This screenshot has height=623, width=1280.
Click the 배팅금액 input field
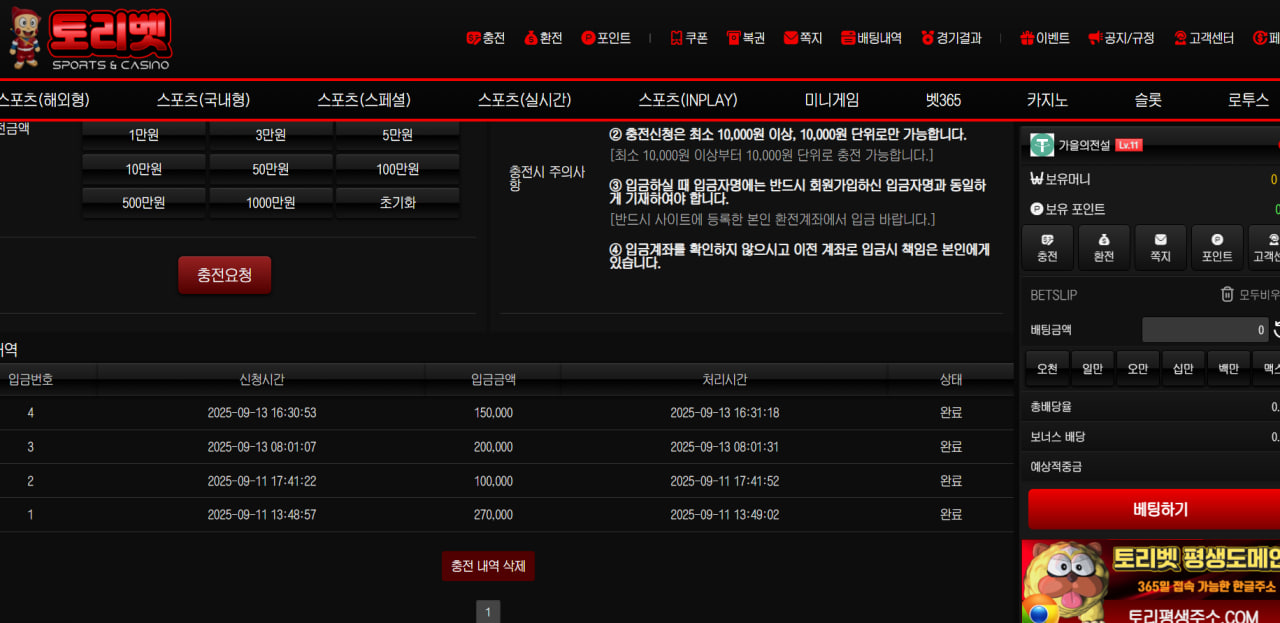1204,330
